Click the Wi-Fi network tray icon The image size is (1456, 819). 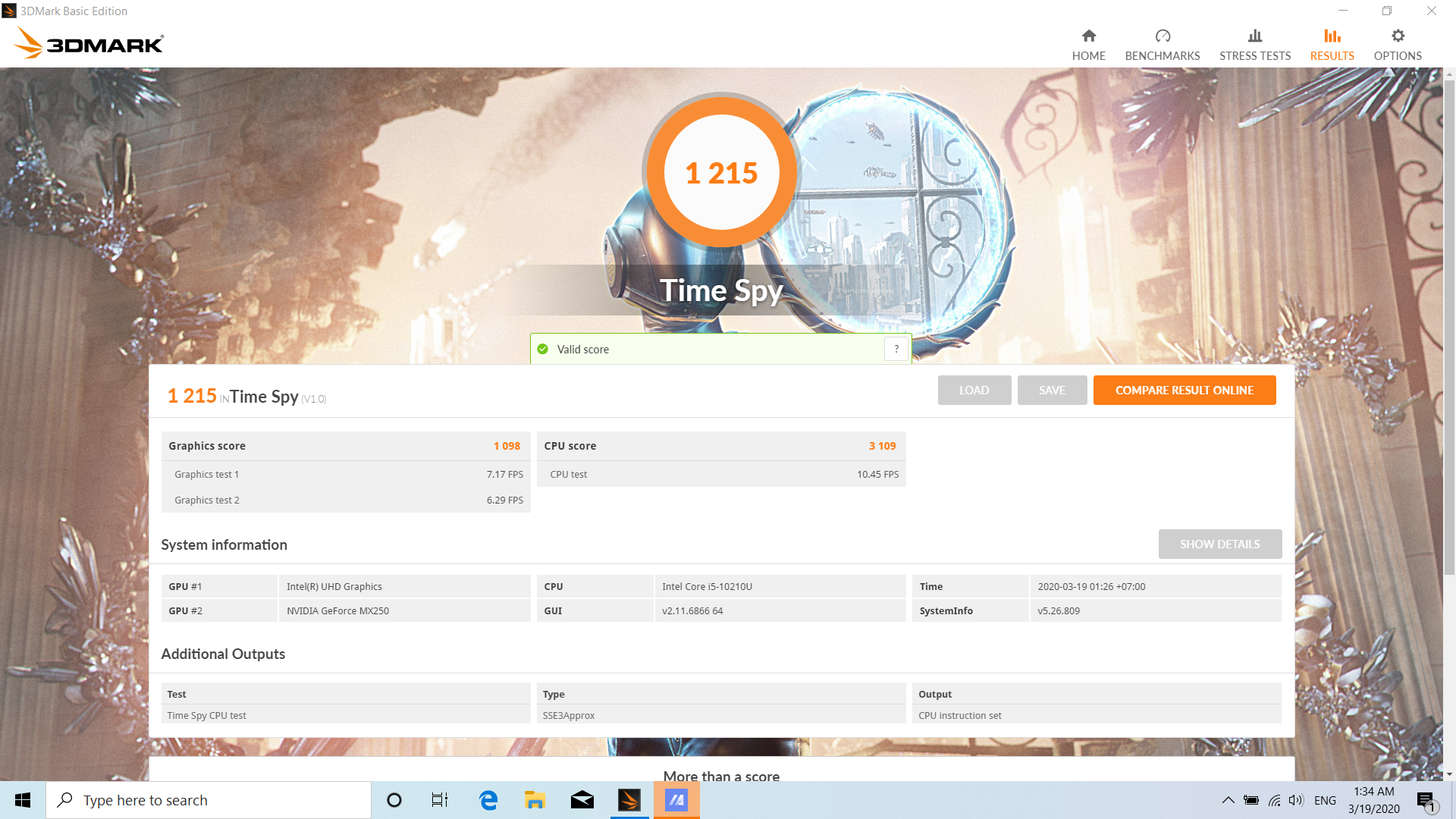1275,800
